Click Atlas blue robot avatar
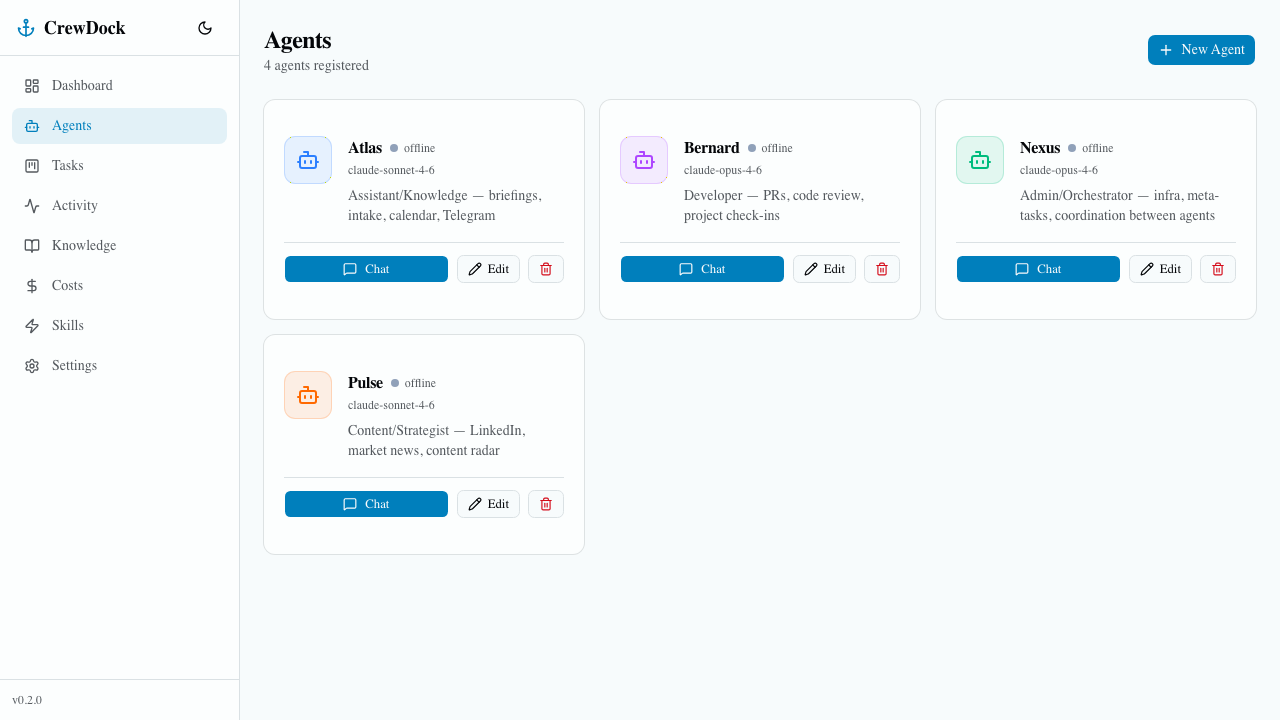 tap(308, 160)
